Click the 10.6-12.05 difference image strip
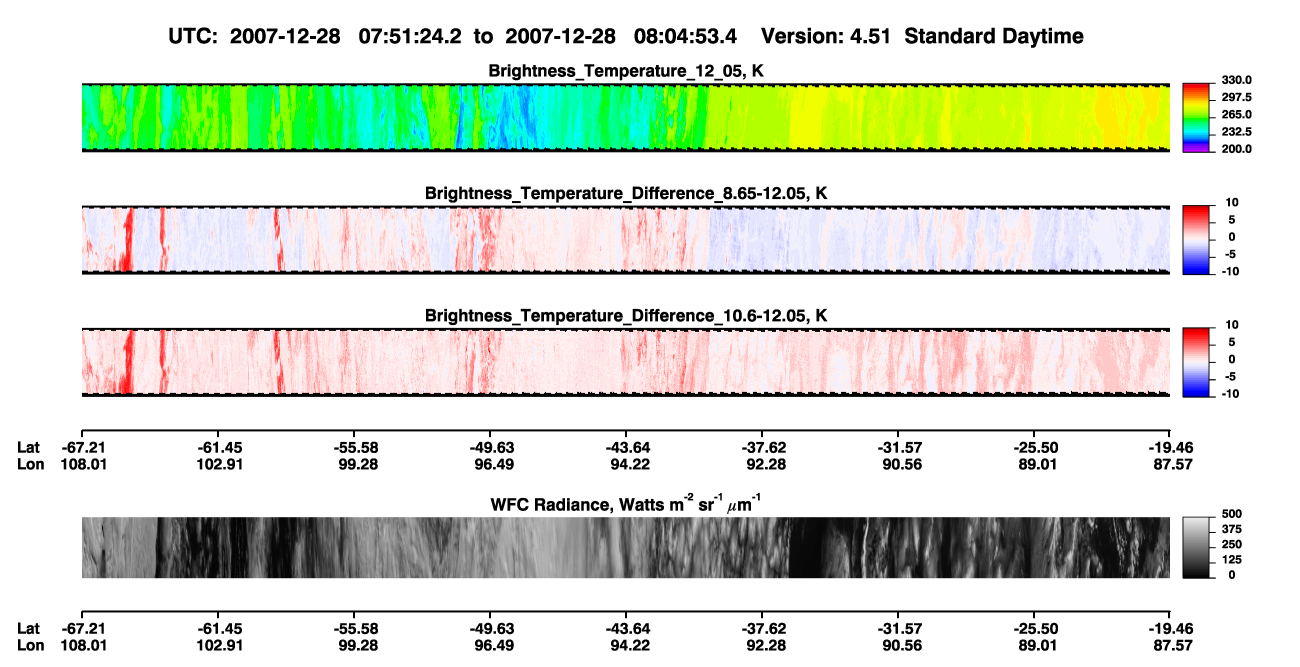The height and width of the screenshot is (667, 1300). pos(626,362)
